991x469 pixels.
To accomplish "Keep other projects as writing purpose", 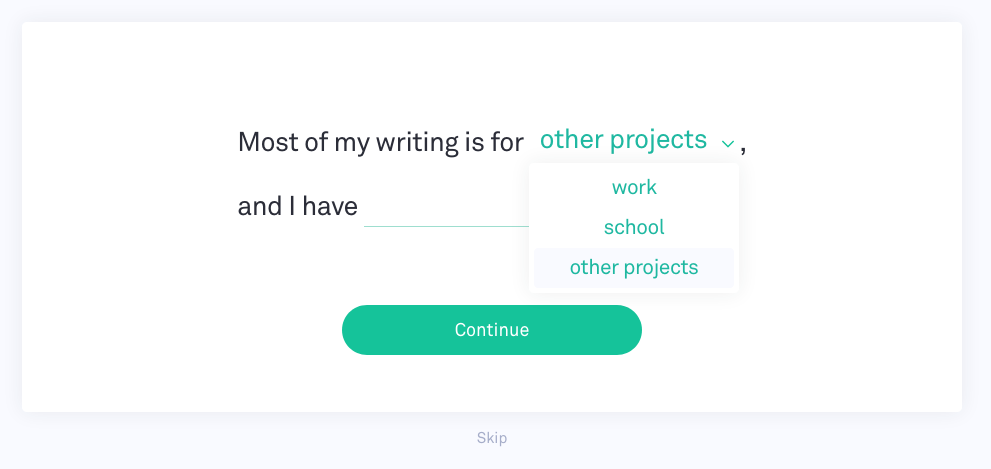I will coord(634,268).
